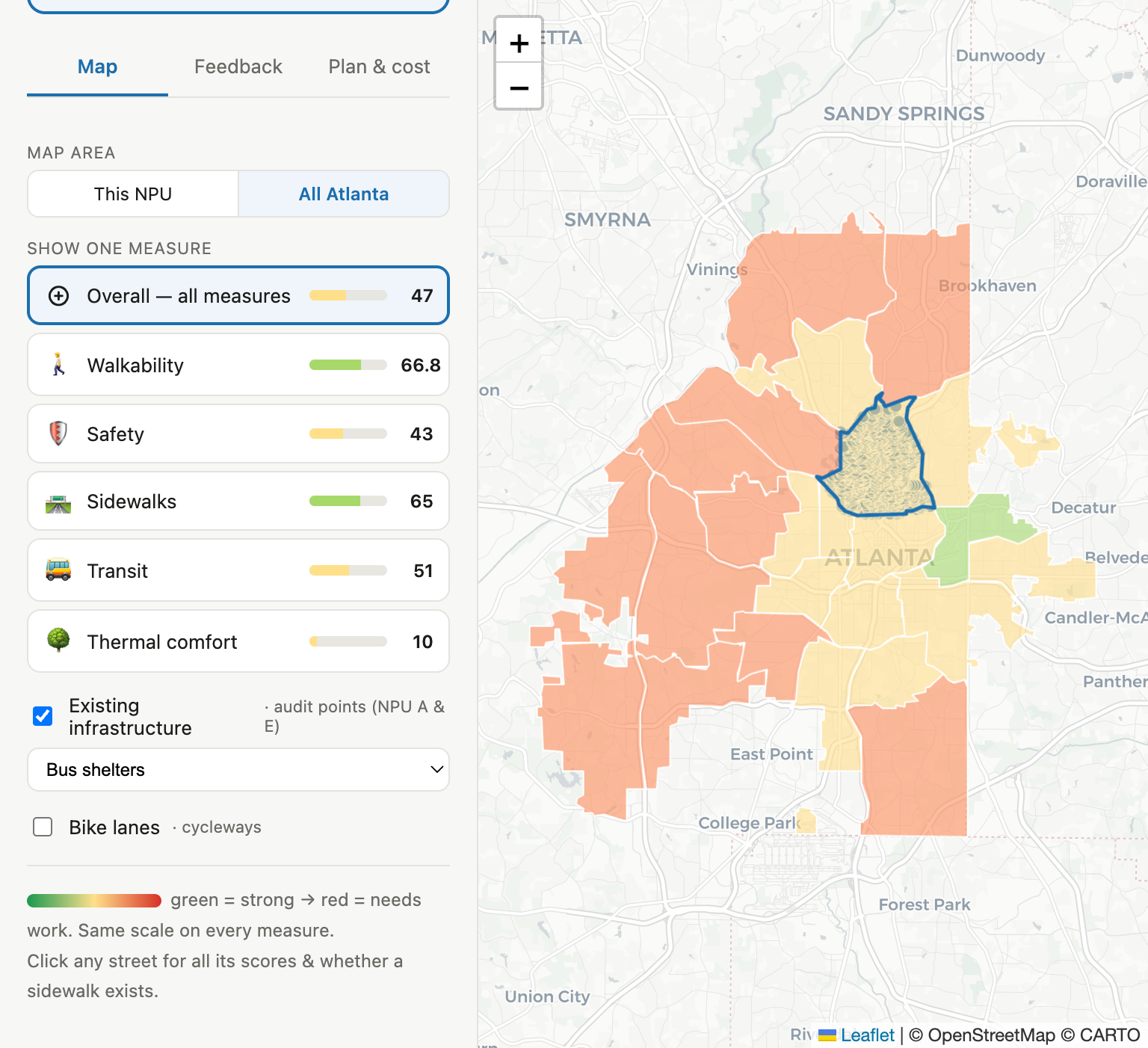Show the Transit measure

click(238, 570)
